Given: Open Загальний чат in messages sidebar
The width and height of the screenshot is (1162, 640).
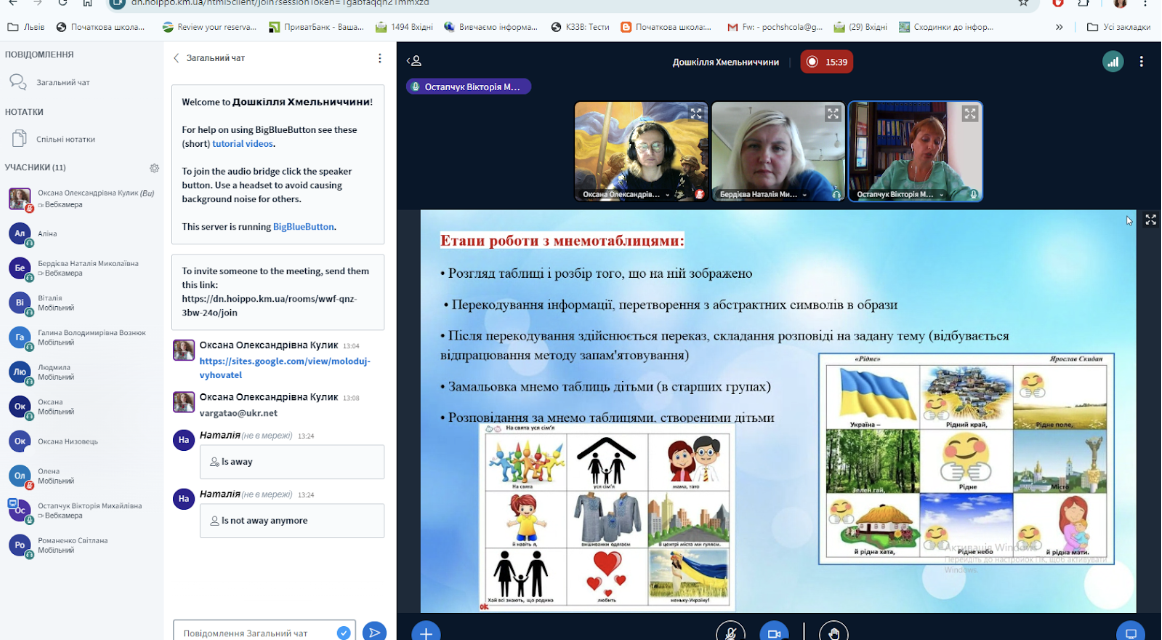Looking at the screenshot, I should pos(63,82).
